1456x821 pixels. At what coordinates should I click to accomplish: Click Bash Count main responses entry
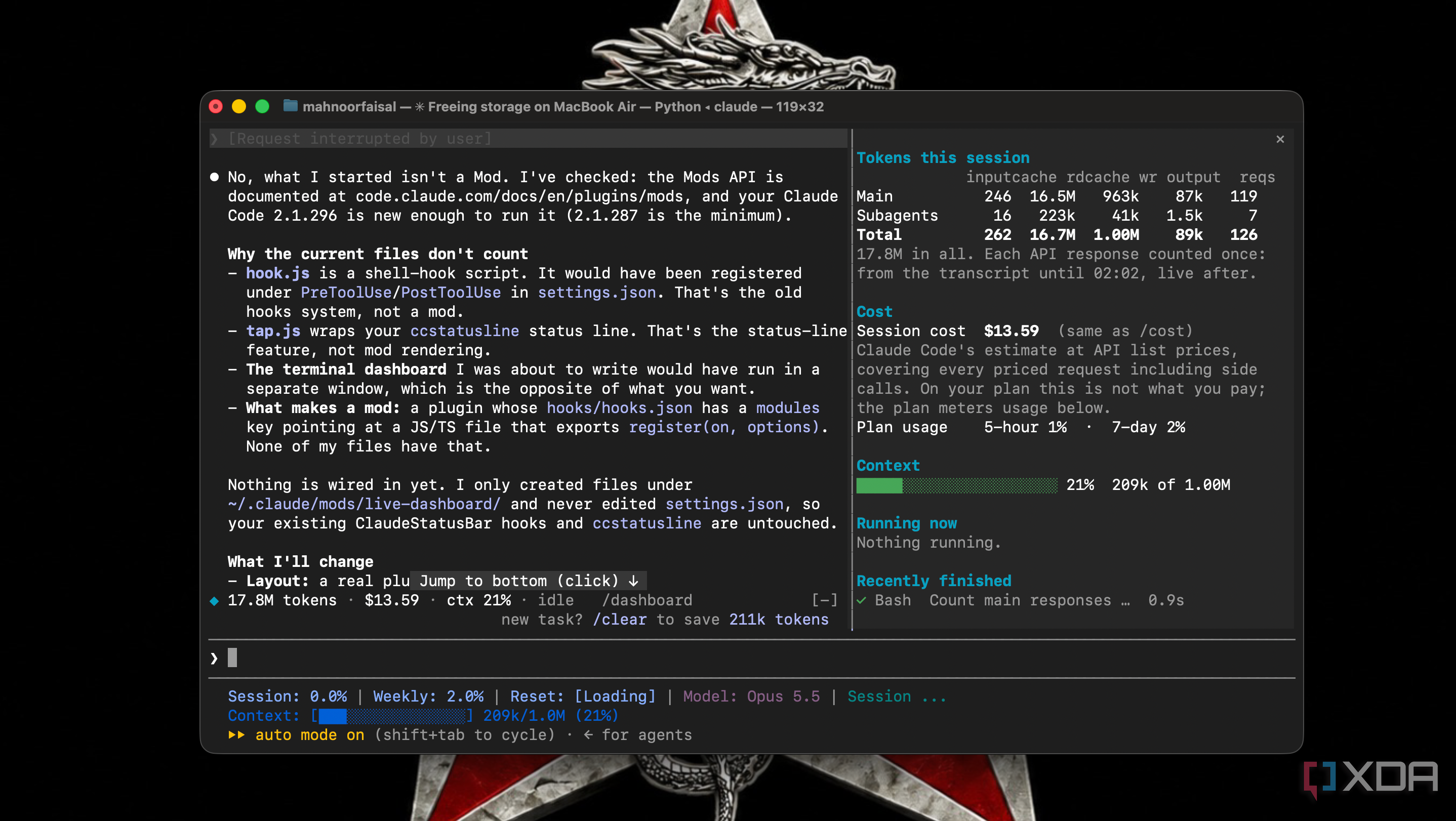coord(1020,601)
